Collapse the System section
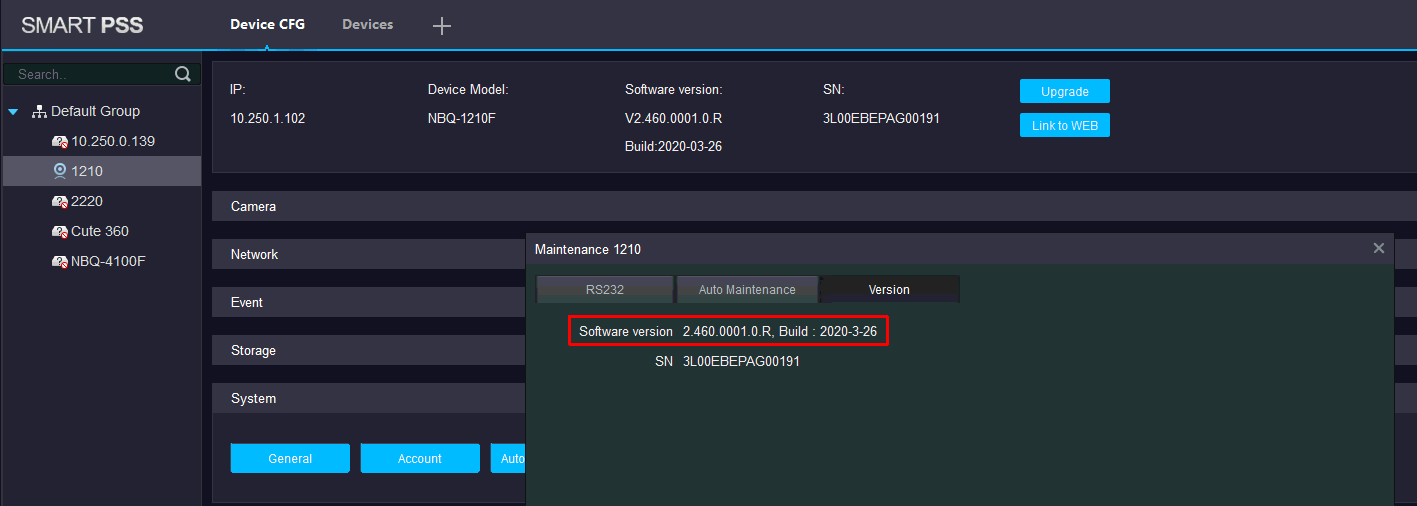This screenshot has width=1417, height=506. point(369,398)
